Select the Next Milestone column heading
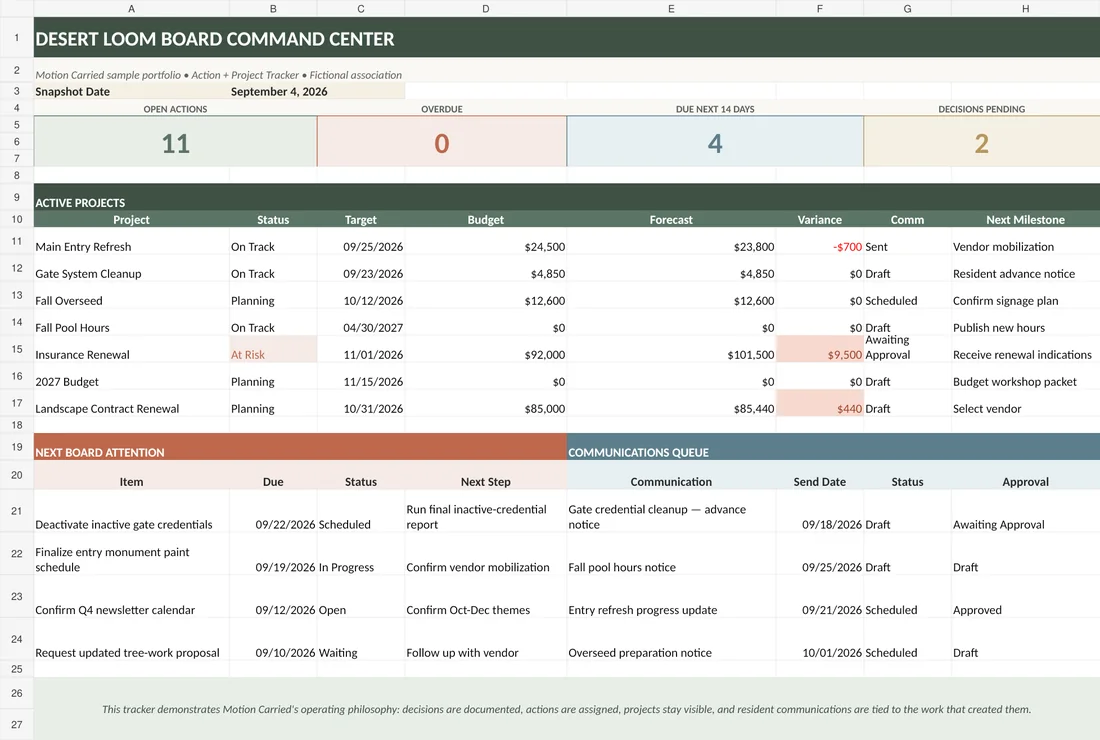The image size is (1100, 740). click(x=1025, y=220)
